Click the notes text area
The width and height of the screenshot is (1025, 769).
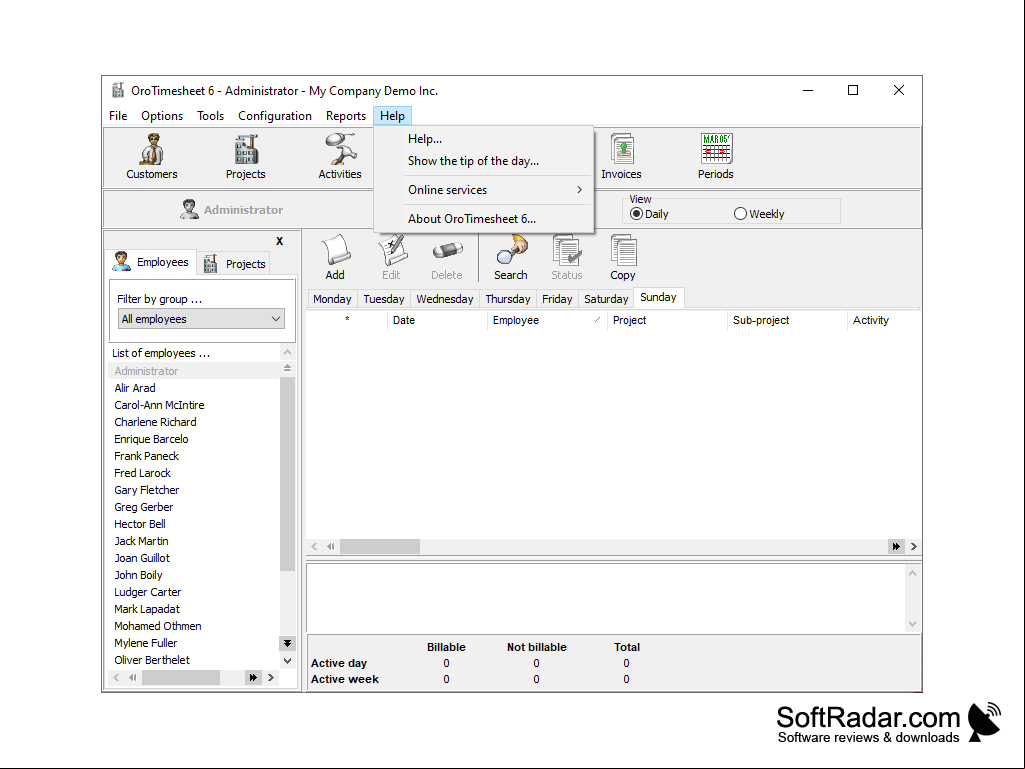pyautogui.click(x=607, y=598)
